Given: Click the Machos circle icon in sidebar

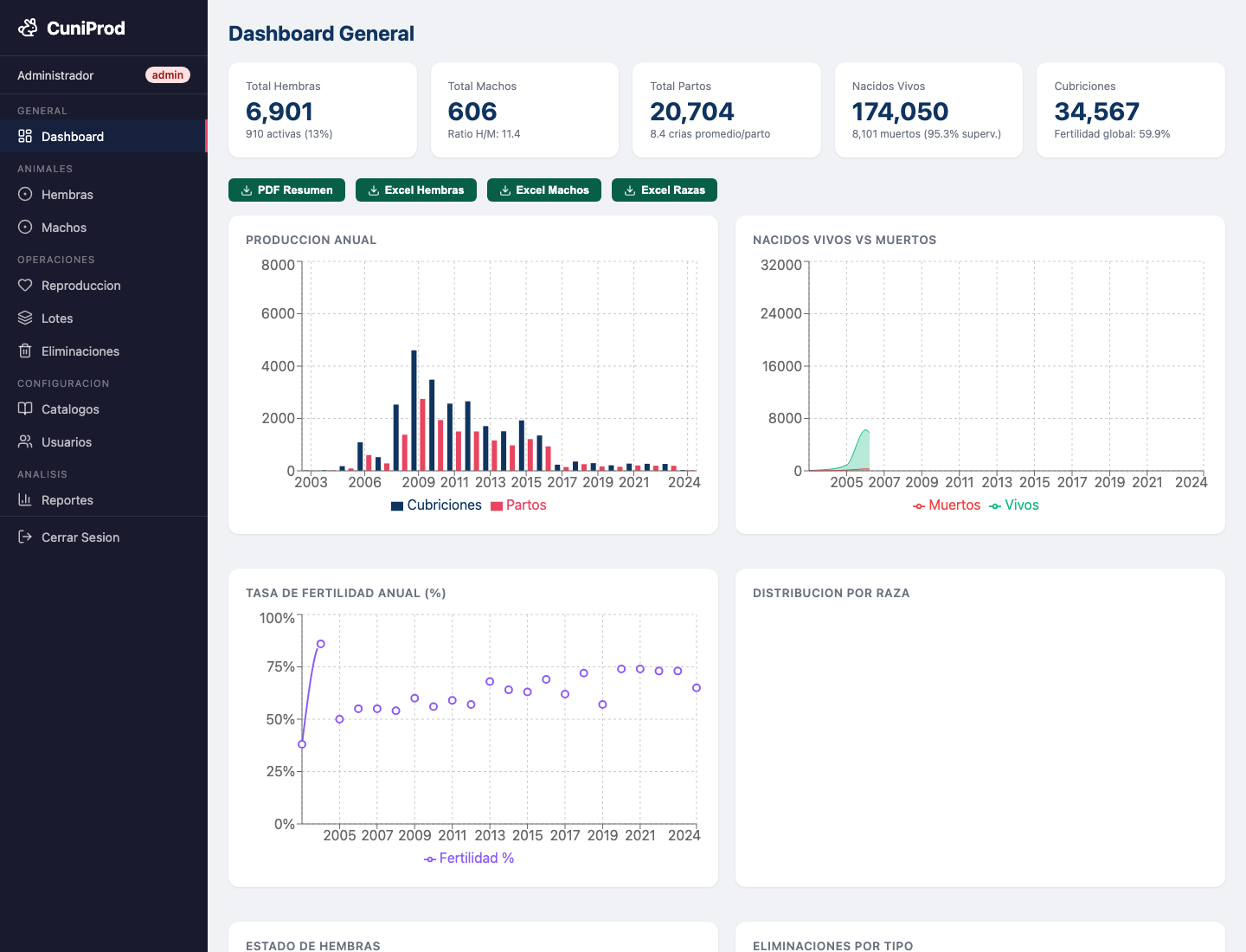Looking at the screenshot, I should click(x=25, y=227).
